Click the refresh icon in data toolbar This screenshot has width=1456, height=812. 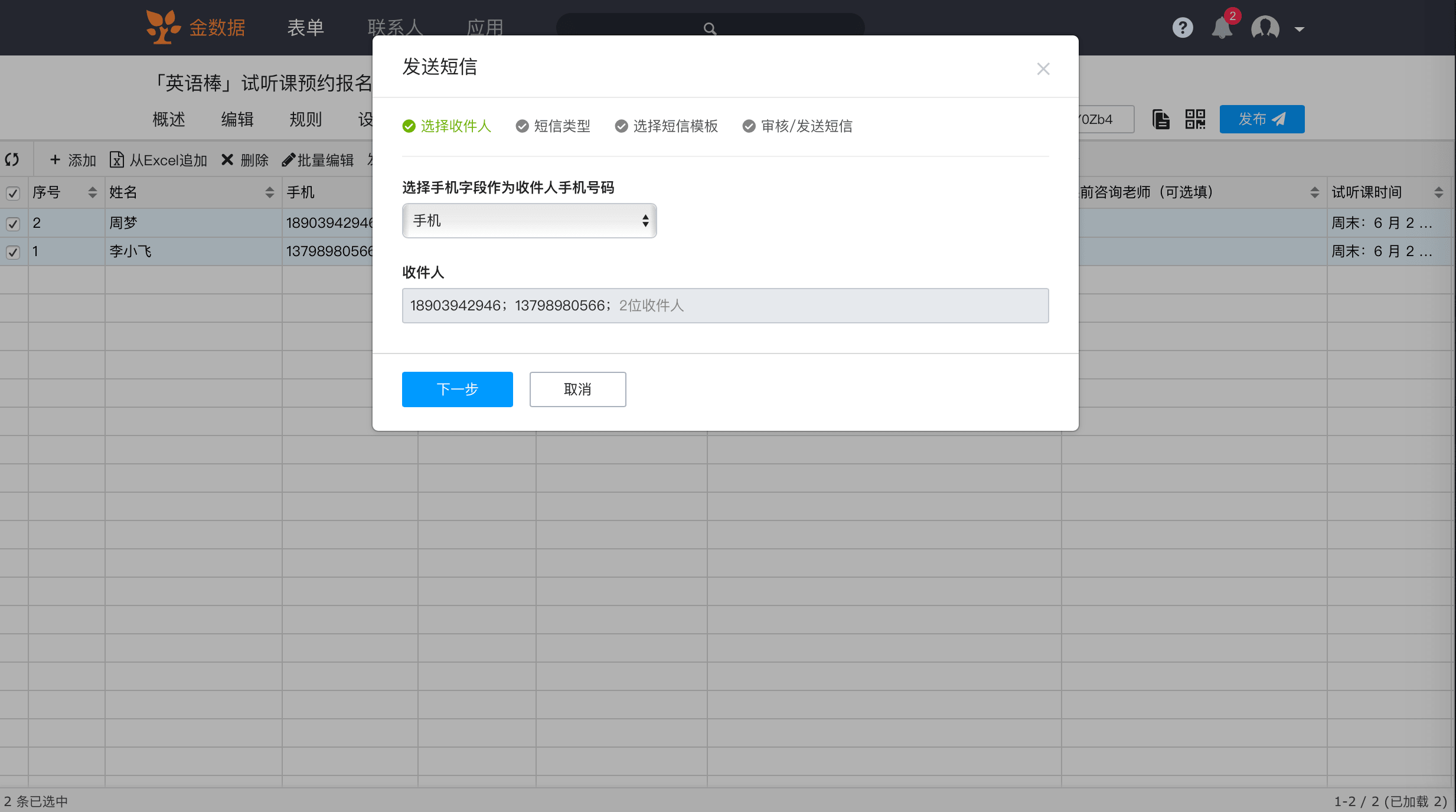tap(12, 159)
